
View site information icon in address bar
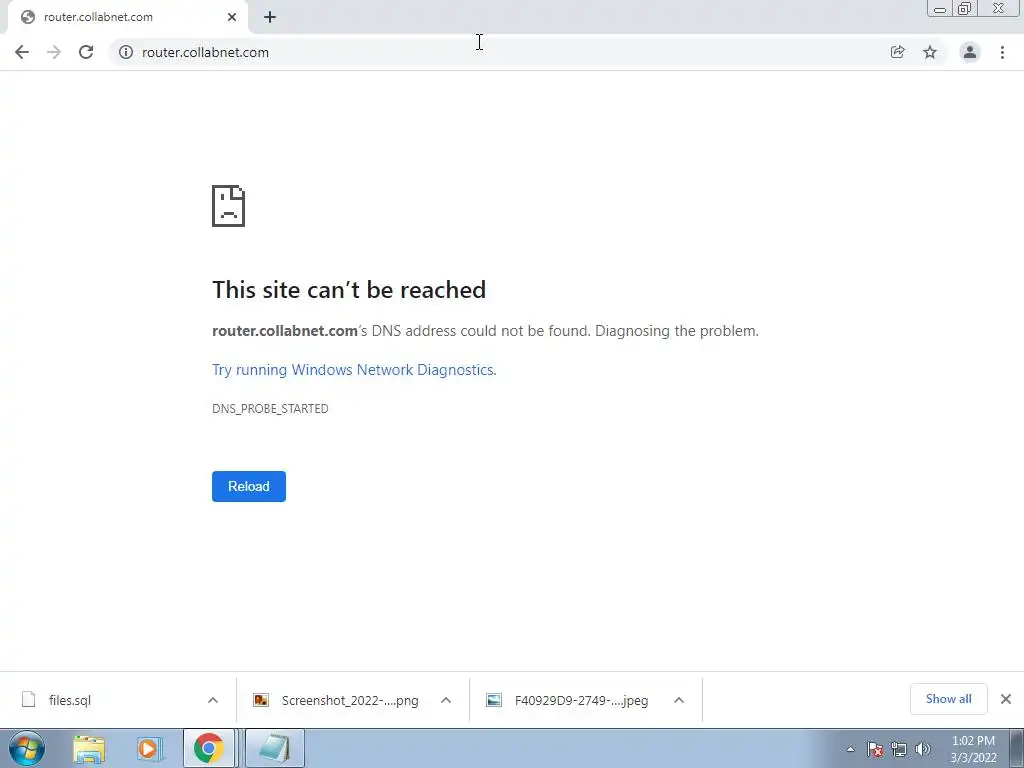126,52
